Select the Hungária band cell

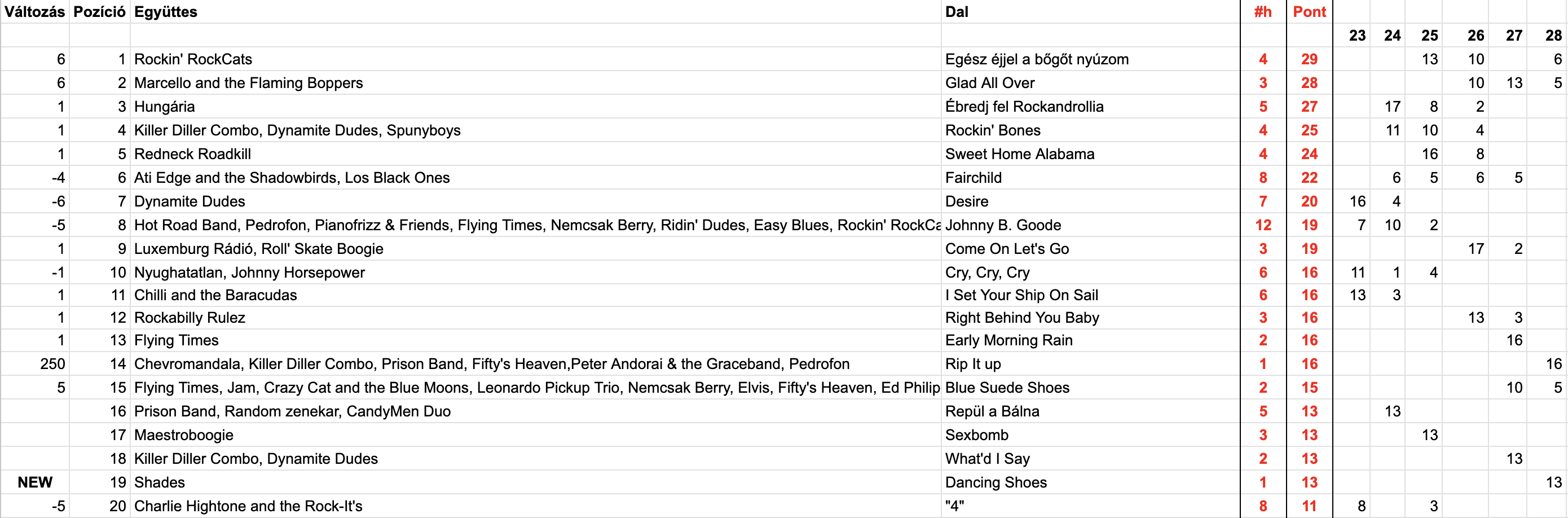pos(164,107)
